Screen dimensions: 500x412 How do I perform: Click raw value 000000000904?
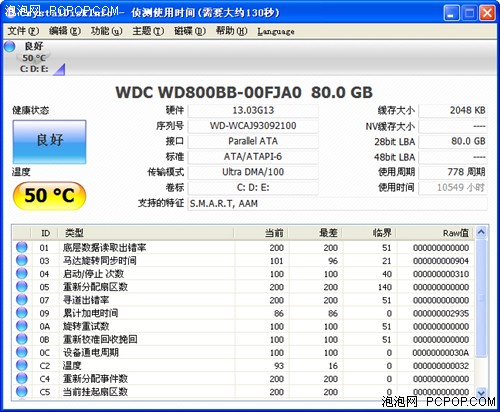(441, 261)
